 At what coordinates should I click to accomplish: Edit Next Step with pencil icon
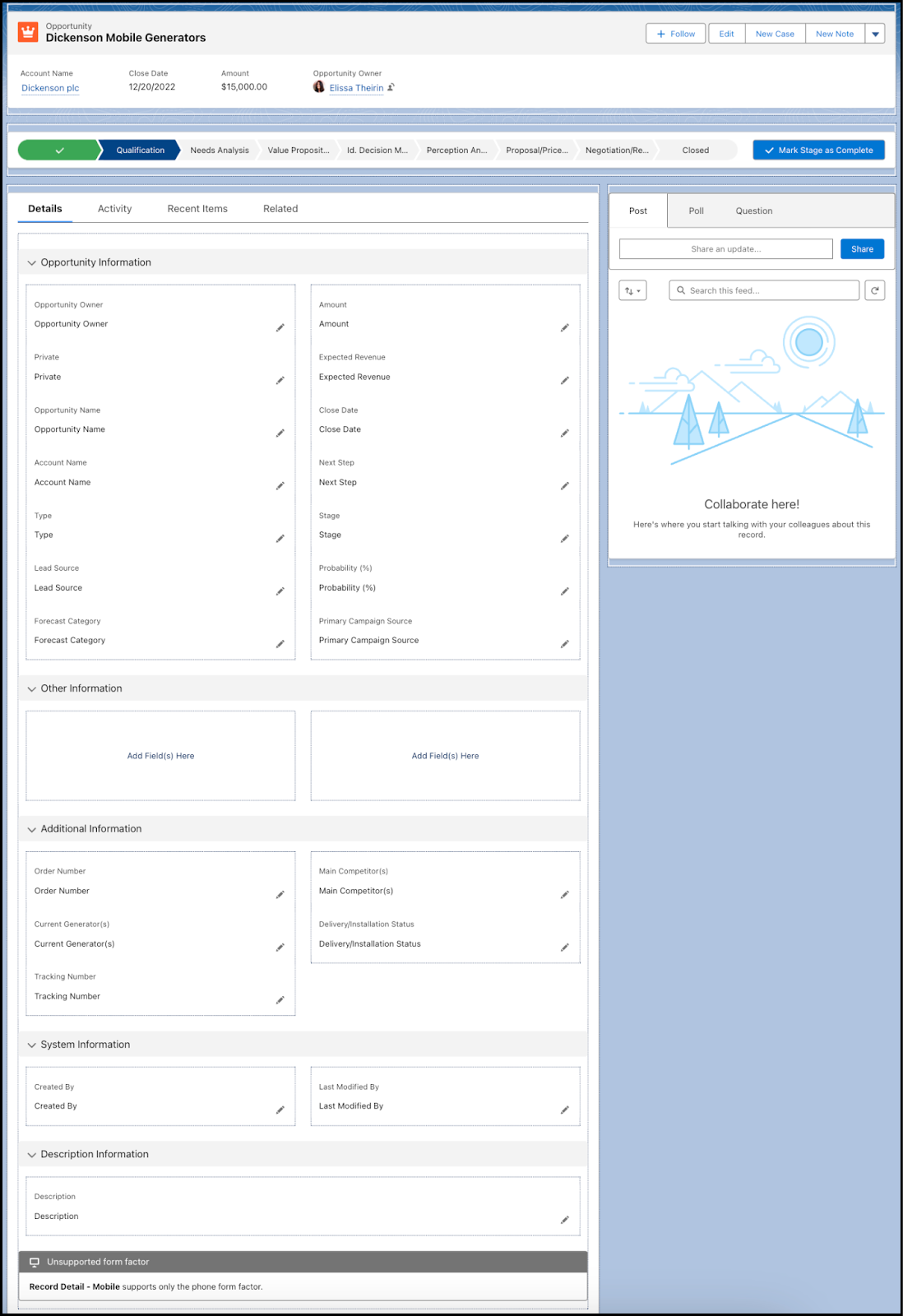click(564, 485)
